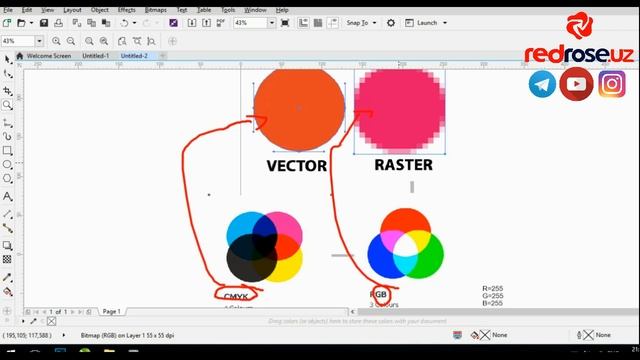Screen dimensions: 640x360
Task: Click the Zoom to Page icon
Action: [x=122, y=41]
